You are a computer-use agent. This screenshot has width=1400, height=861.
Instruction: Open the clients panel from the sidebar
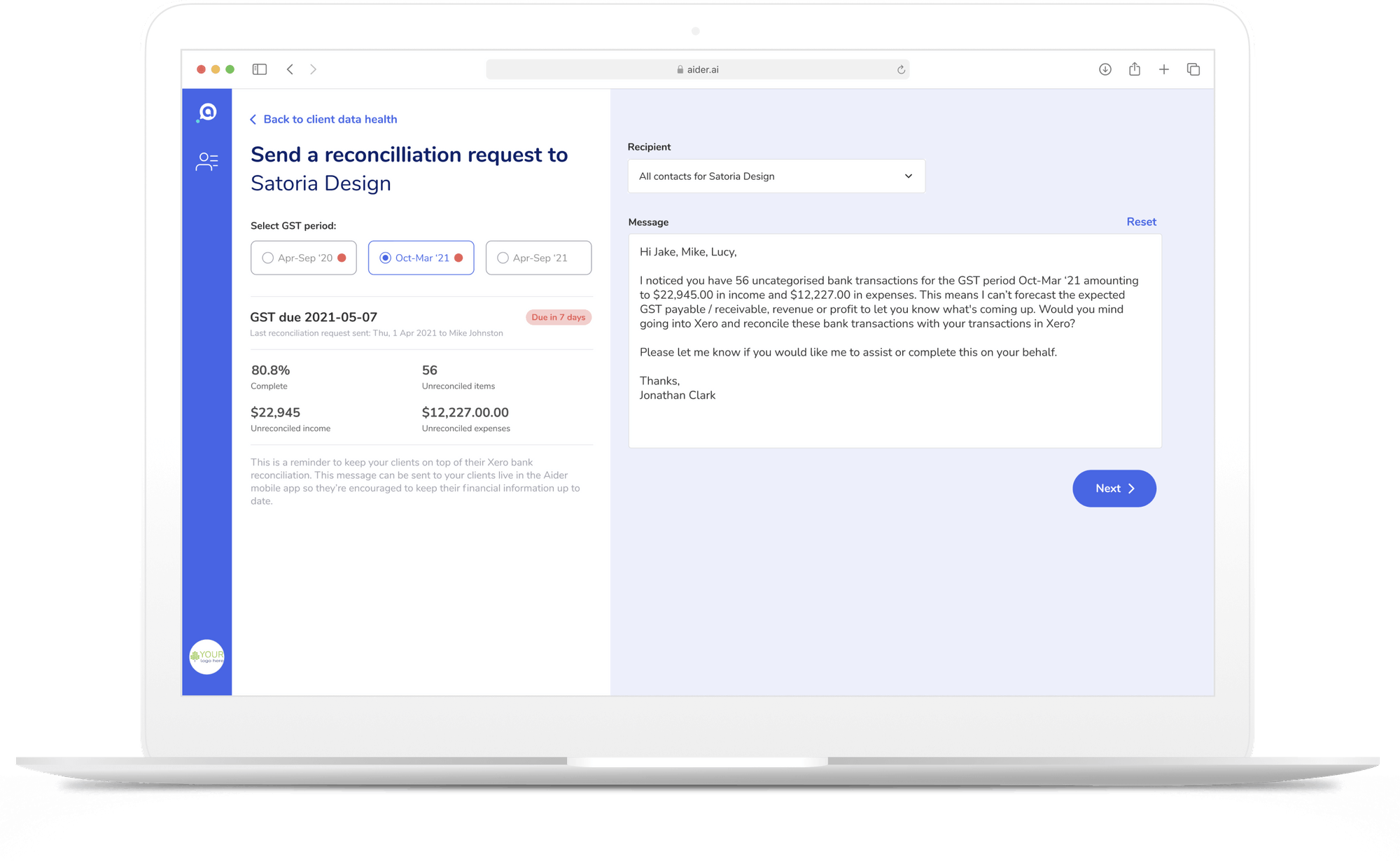(x=206, y=162)
